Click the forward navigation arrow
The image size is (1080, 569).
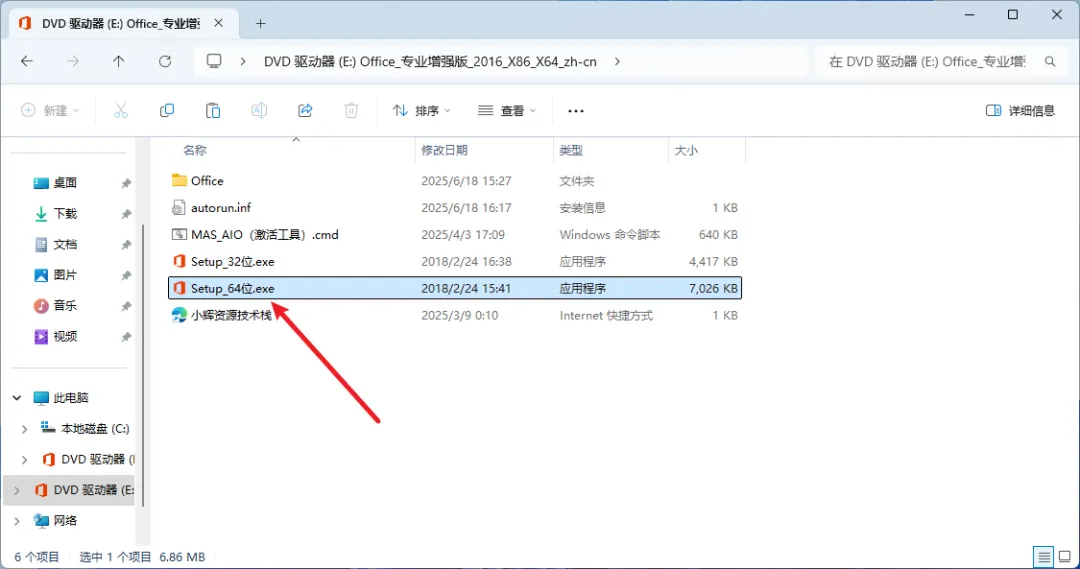(72, 61)
